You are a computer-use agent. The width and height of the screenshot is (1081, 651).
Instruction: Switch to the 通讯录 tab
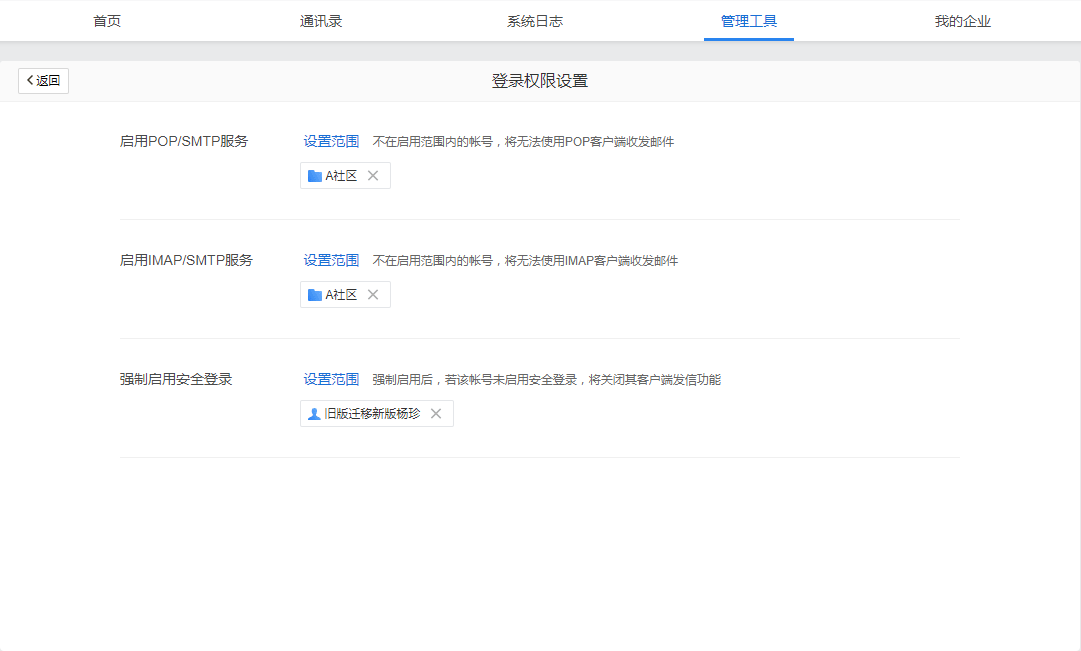321,21
